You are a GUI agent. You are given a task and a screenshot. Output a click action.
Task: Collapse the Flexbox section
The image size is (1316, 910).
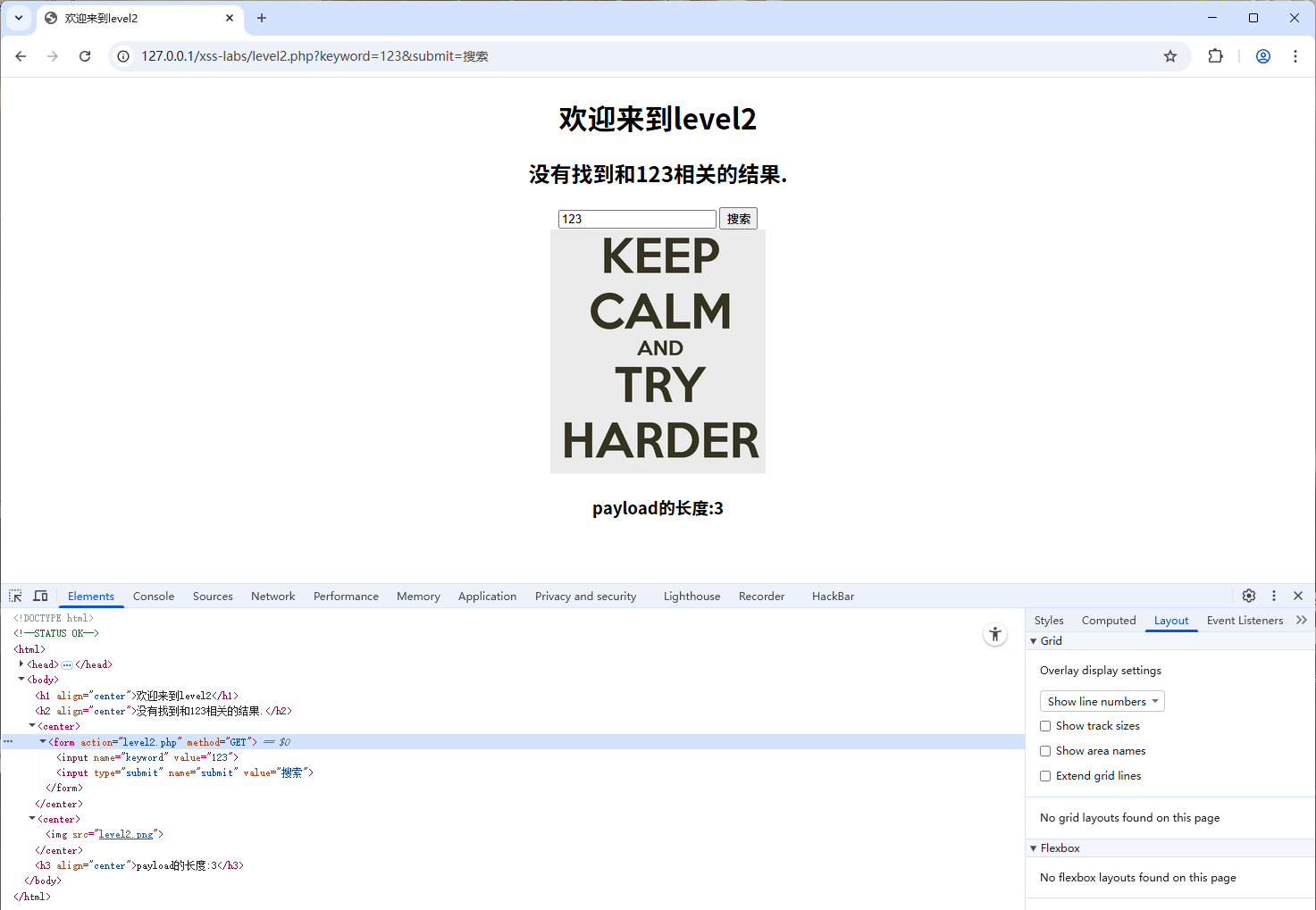[1034, 848]
